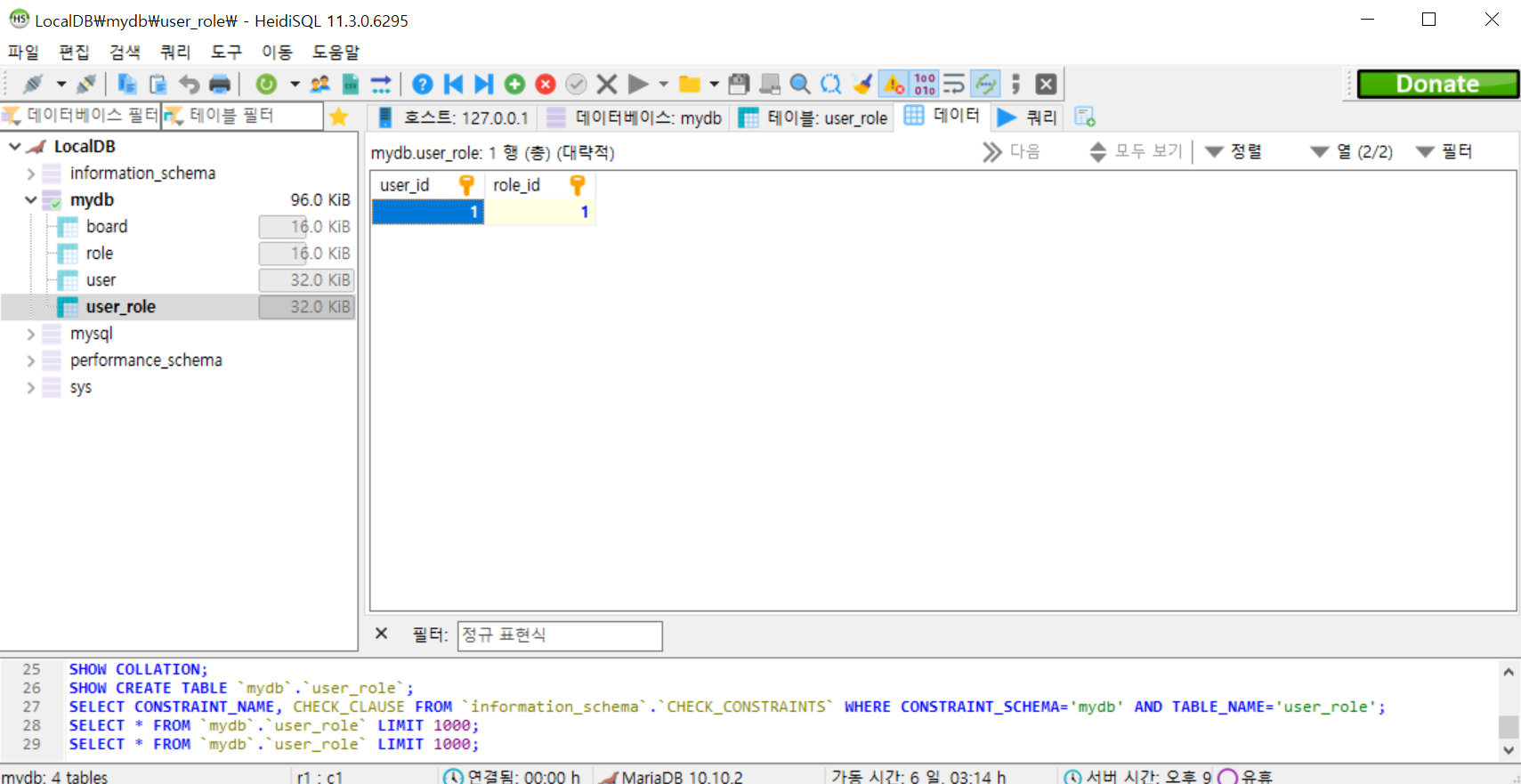
Task: Click the dark boxed X toolbar icon
Action: coord(1047,84)
